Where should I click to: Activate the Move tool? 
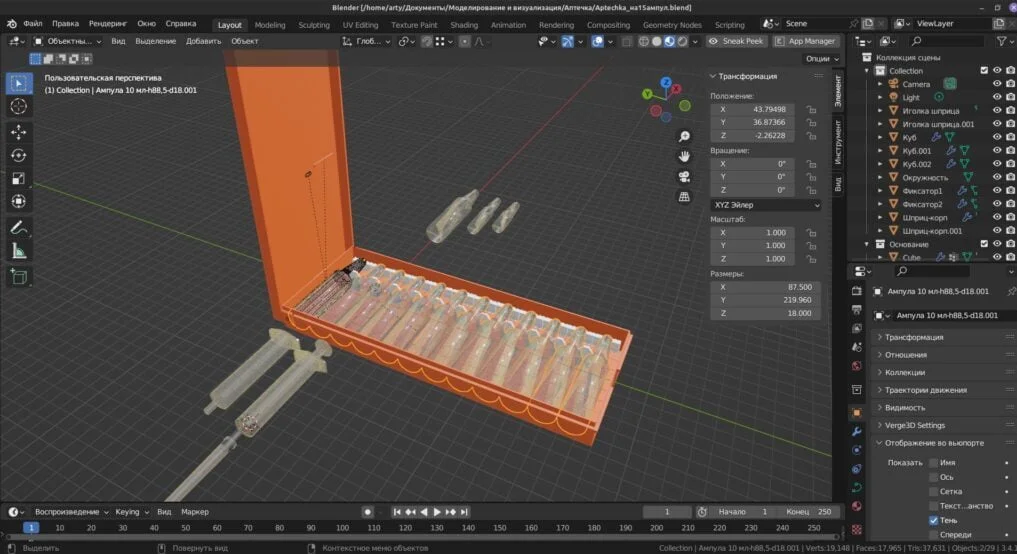click(18, 132)
